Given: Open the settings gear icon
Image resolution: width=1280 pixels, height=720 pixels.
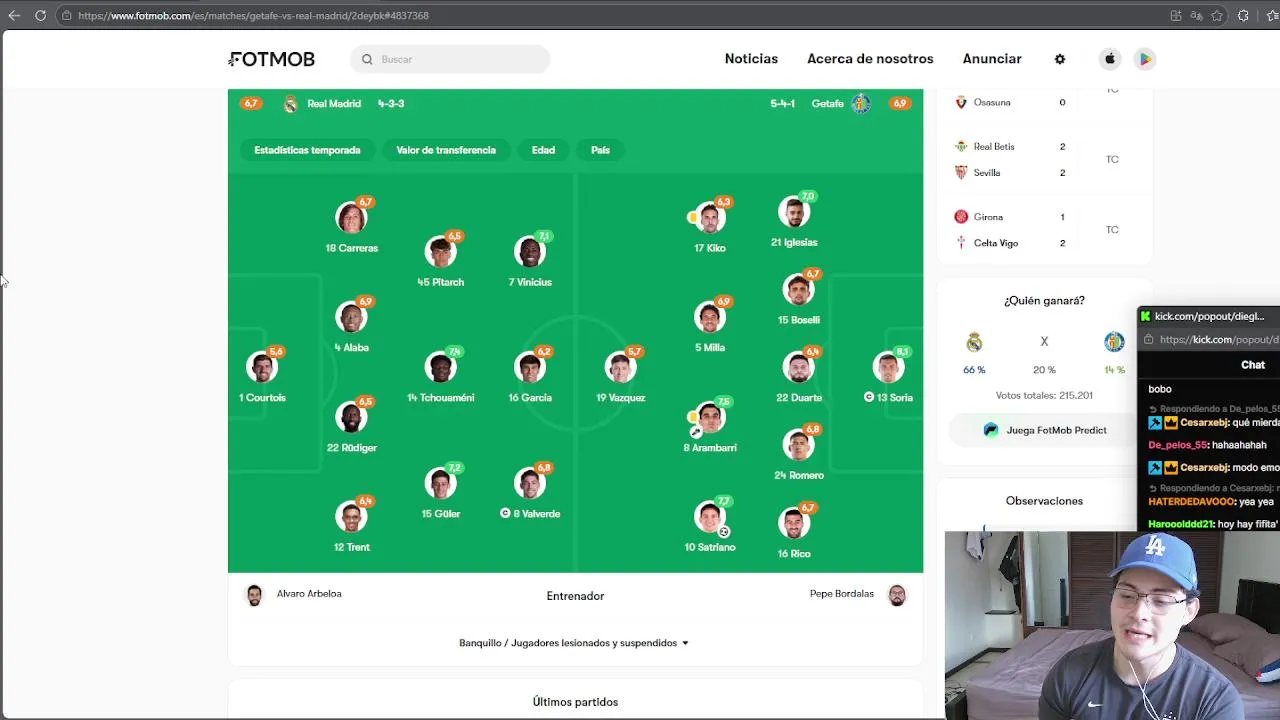Looking at the screenshot, I should pyautogui.click(x=1060, y=59).
